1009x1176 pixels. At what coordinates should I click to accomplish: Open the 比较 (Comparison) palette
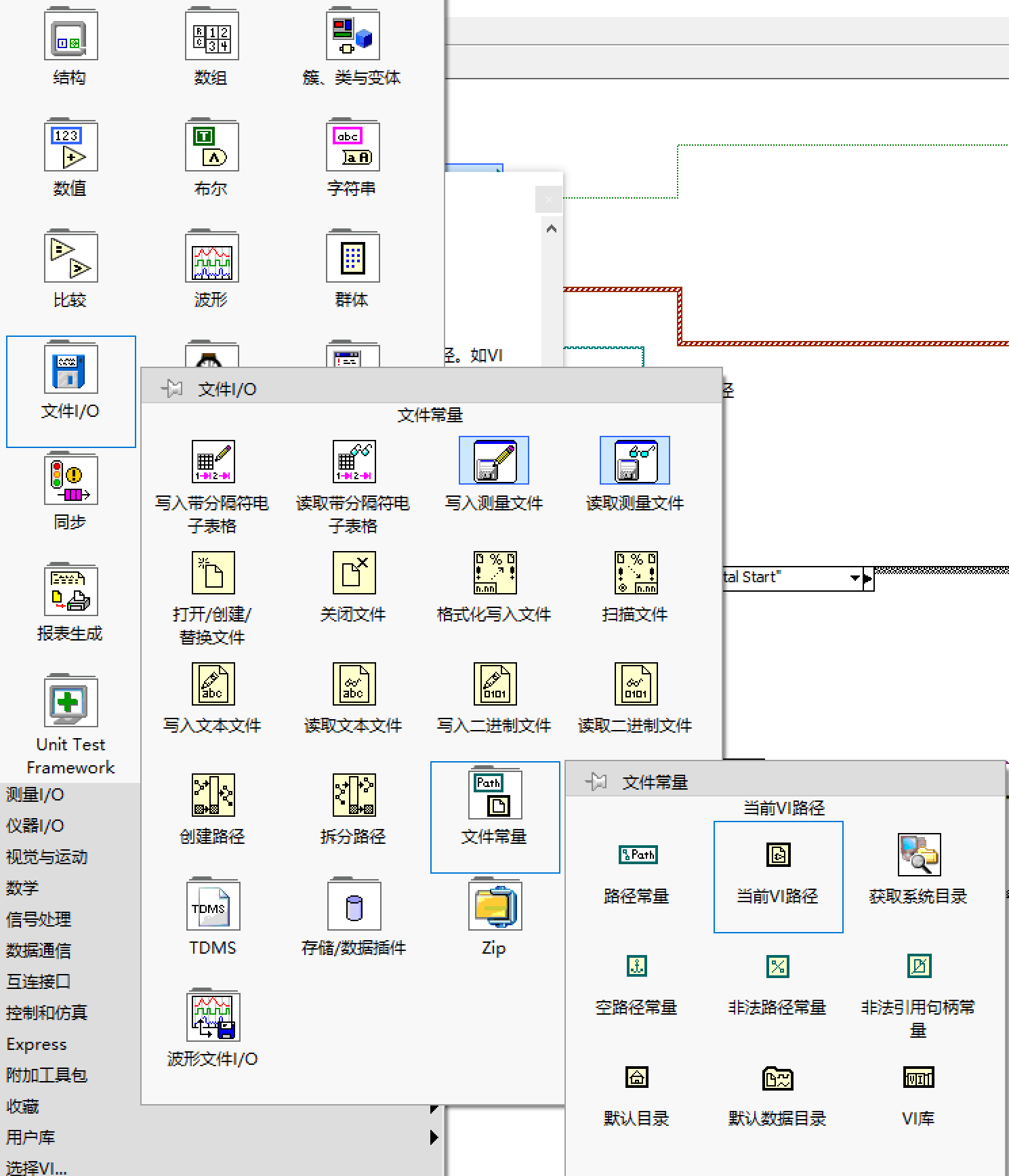[70, 258]
